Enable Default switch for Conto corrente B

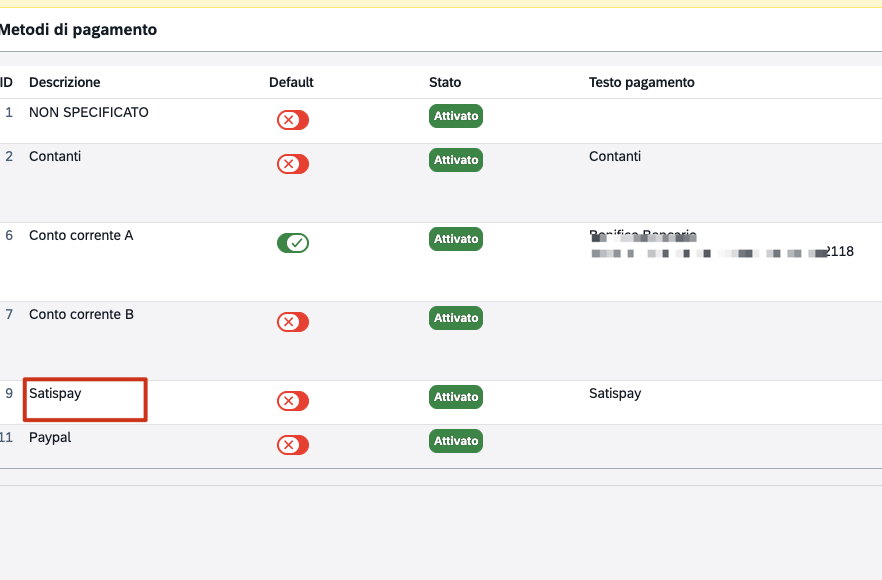[292, 322]
